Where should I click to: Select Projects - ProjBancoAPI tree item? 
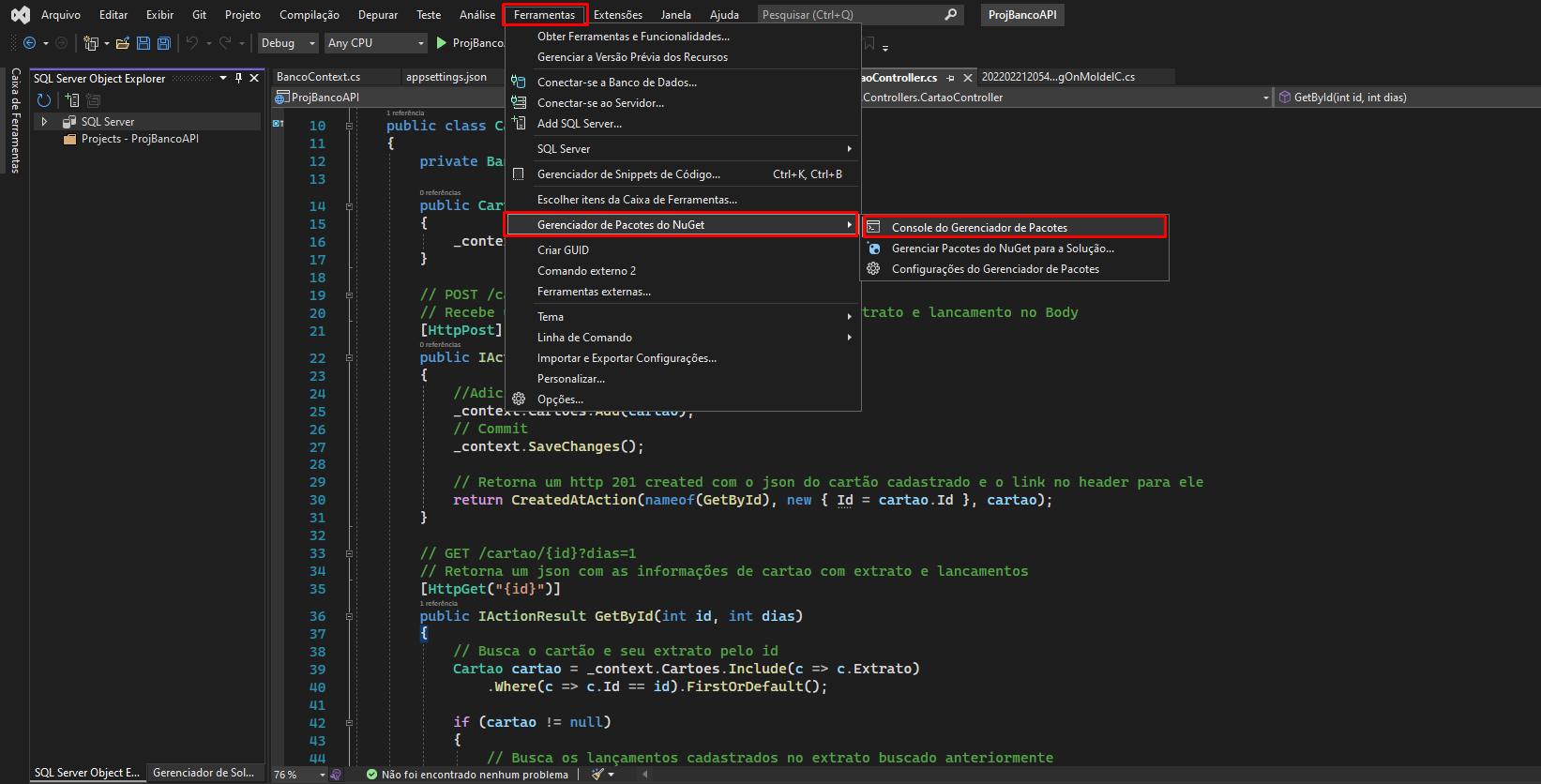[140, 139]
